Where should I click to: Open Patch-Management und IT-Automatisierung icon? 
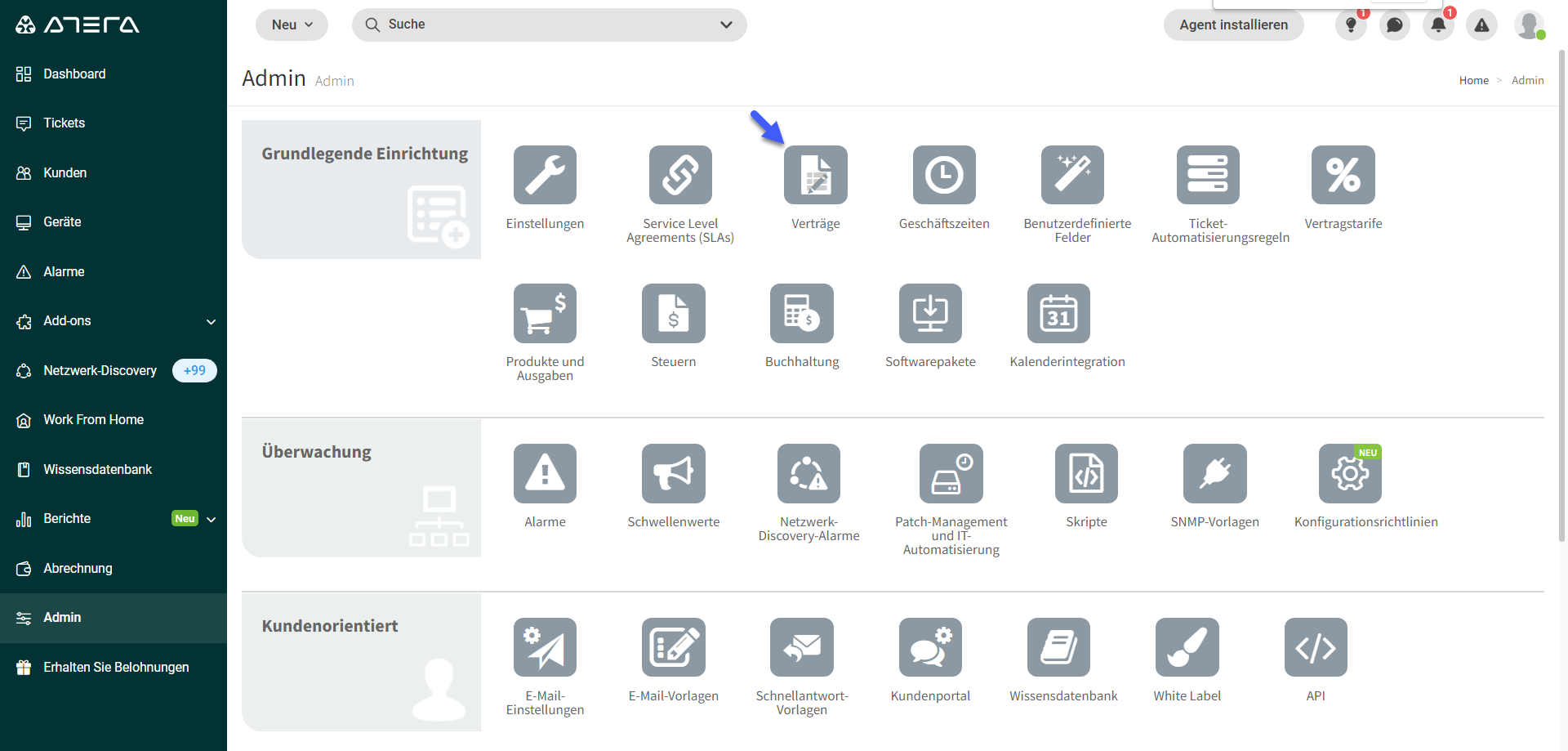(951, 473)
